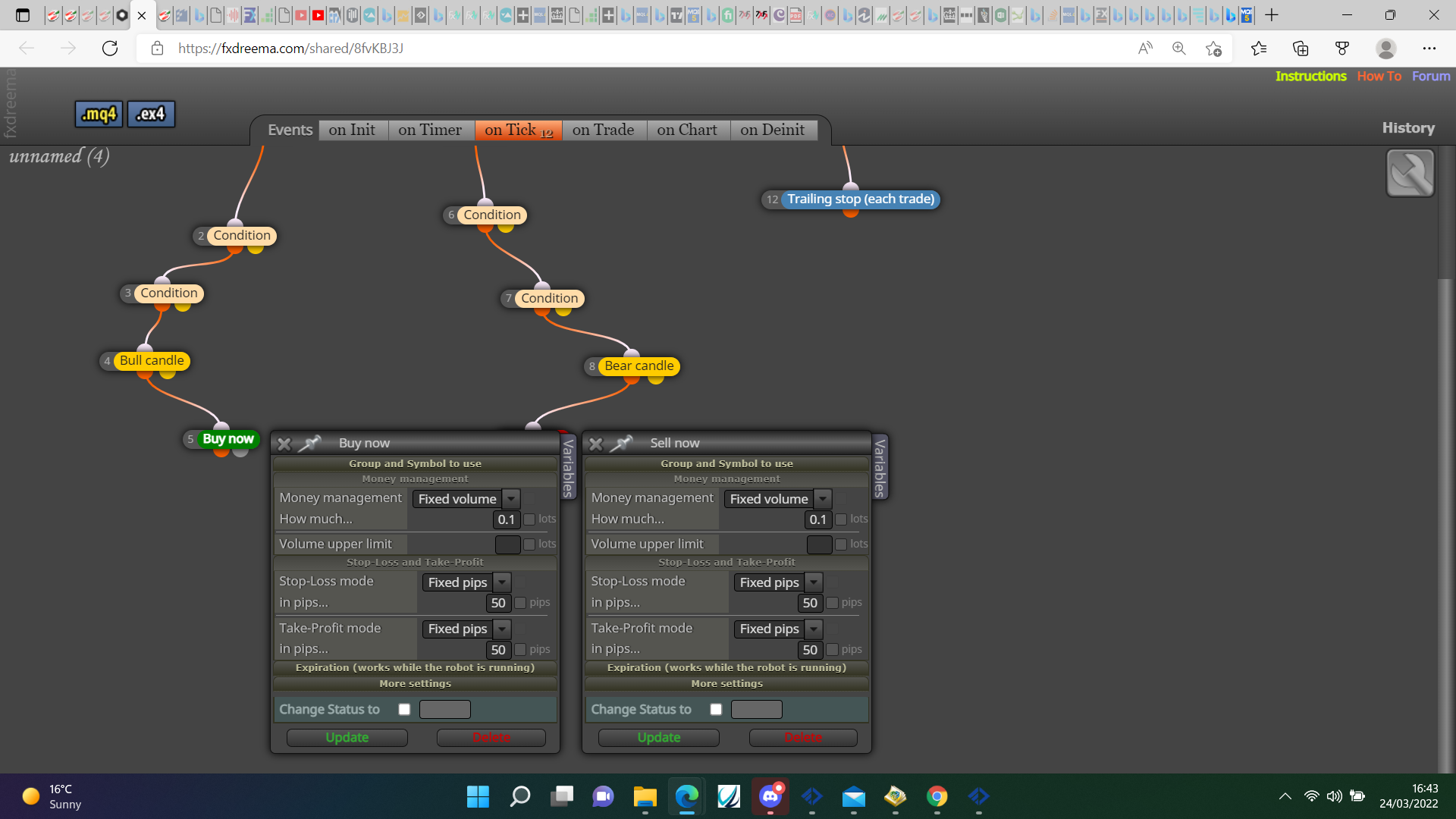This screenshot has width=1456, height=819.
Task: Open Discord from taskbar
Action: pos(770,796)
